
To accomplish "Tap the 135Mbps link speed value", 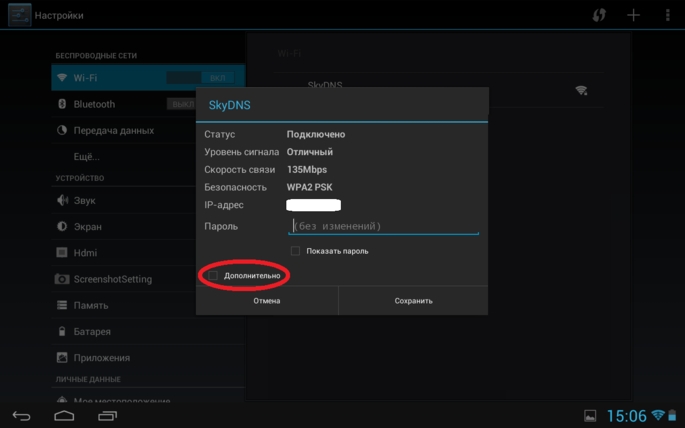I will pyautogui.click(x=307, y=169).
